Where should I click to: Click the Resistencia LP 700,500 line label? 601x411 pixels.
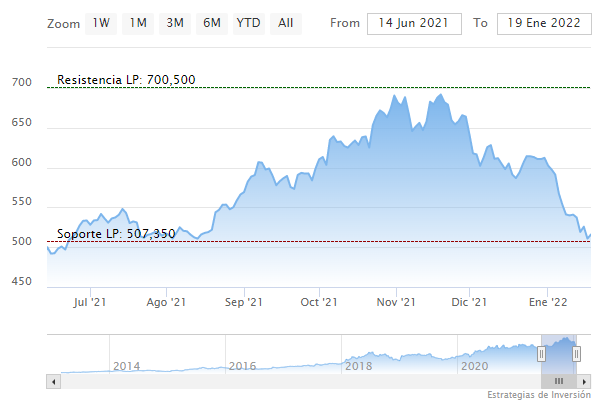click(126, 79)
